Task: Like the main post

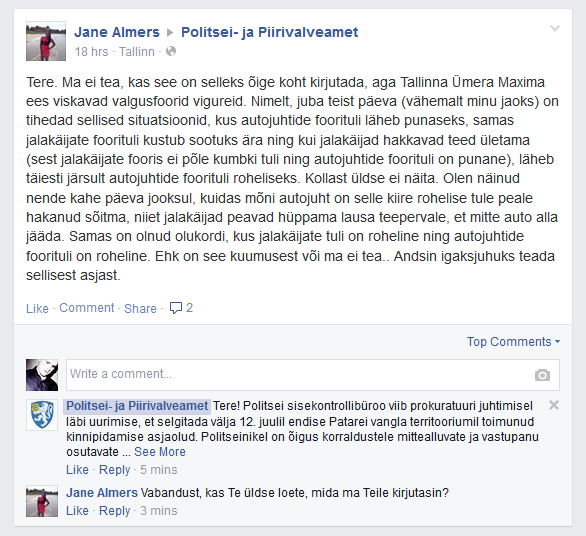Action: click(x=37, y=308)
